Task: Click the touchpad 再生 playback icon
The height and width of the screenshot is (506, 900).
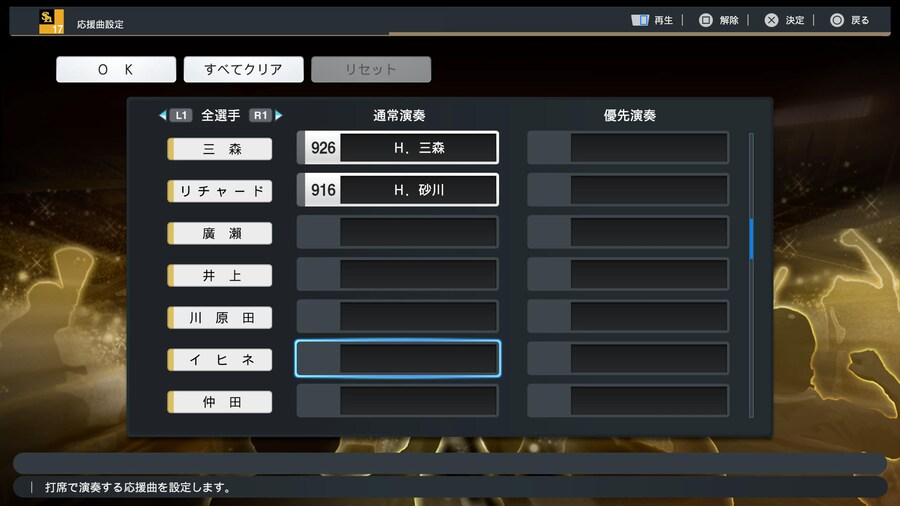Action: (x=639, y=20)
